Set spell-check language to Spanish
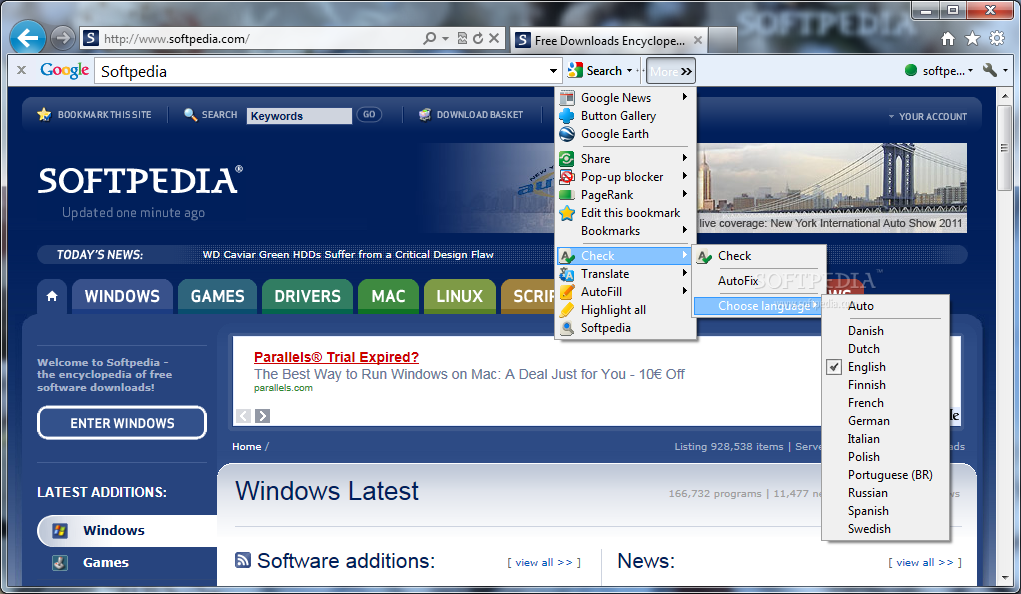1021x594 pixels. pyautogui.click(x=886, y=511)
